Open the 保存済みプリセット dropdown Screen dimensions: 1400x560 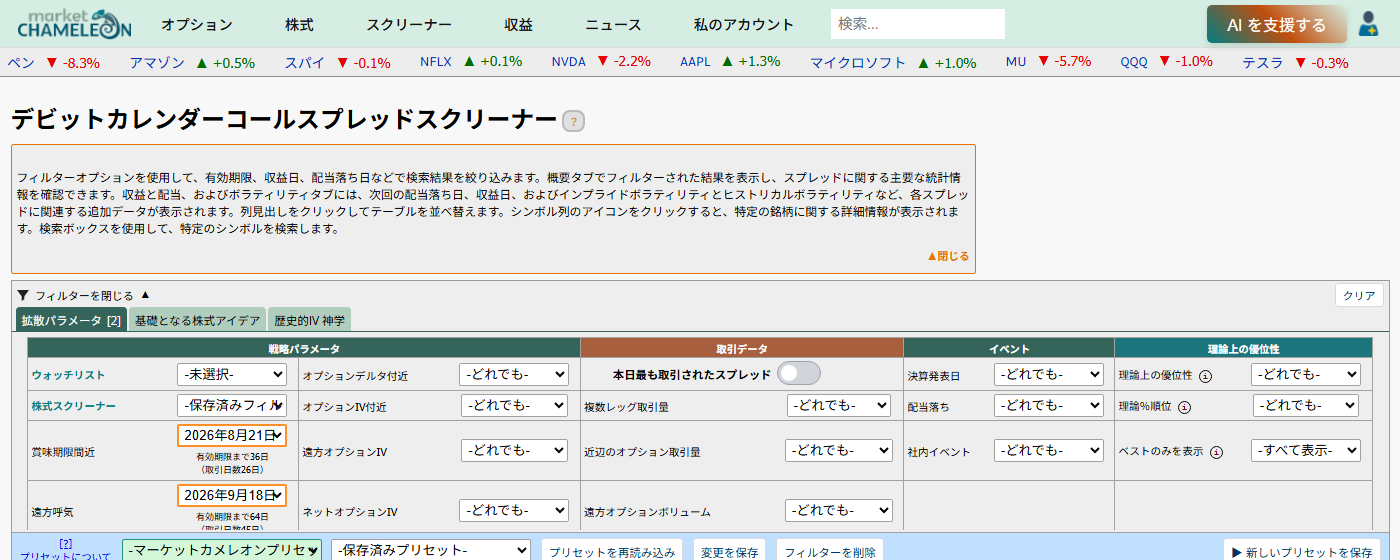click(431, 550)
